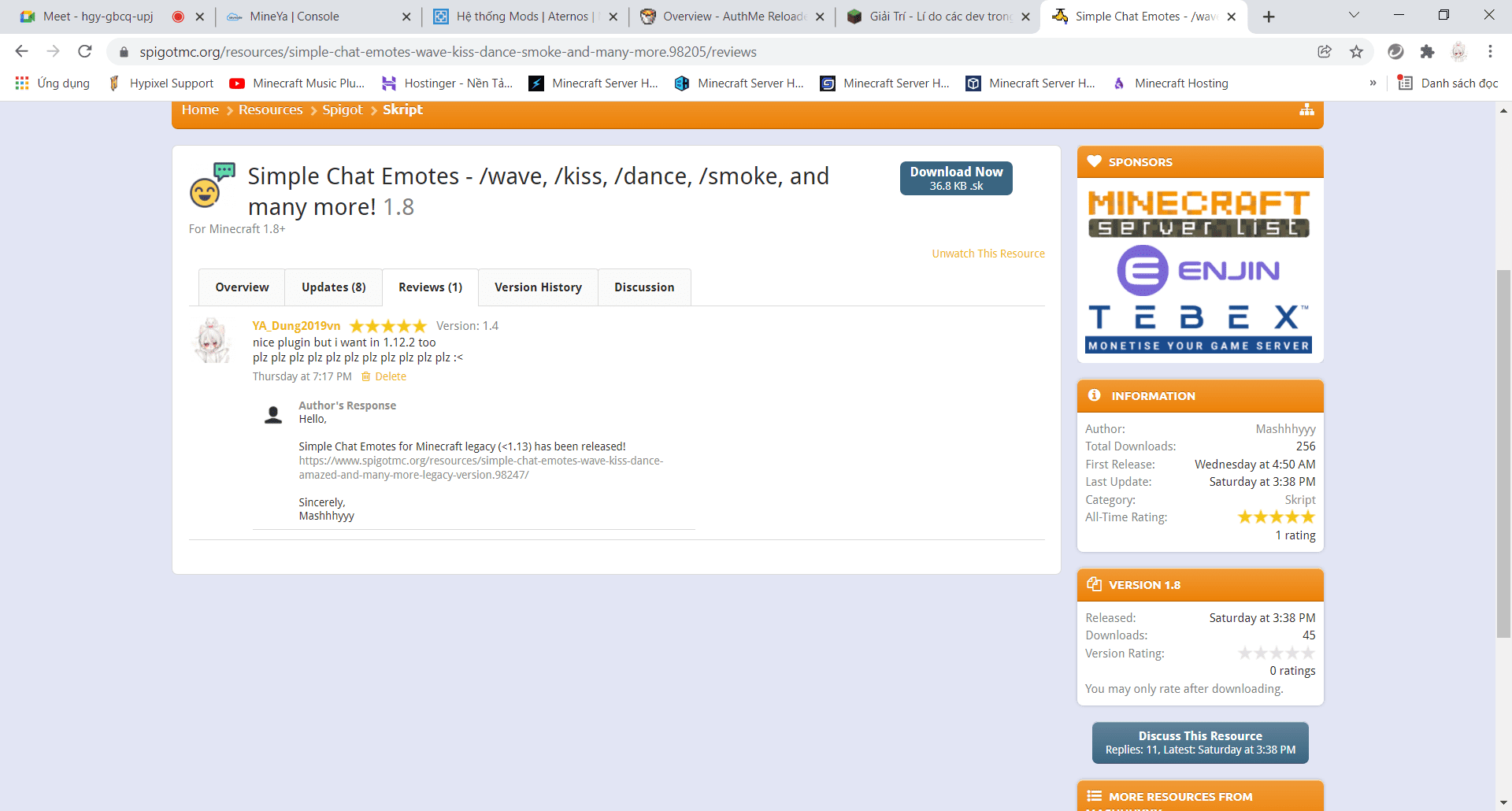Open the Ứng dụng apps bookmark
Screen dimensions: 1512x811
click(x=52, y=83)
